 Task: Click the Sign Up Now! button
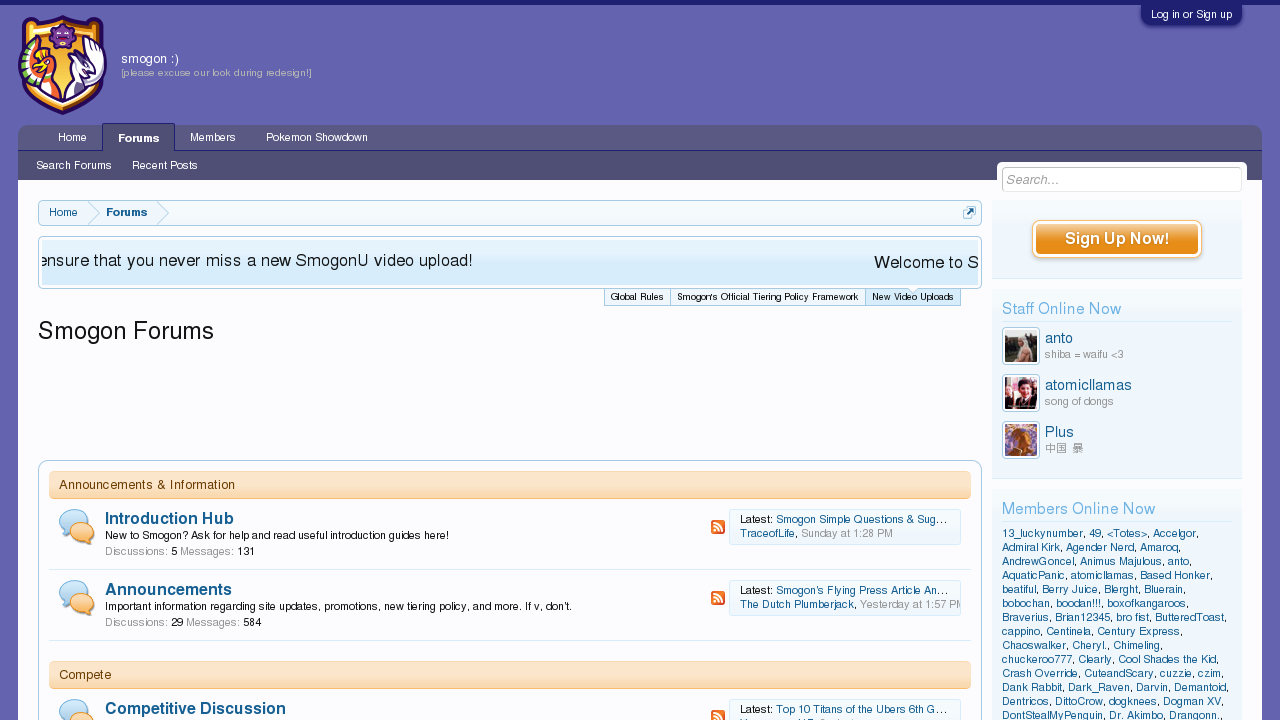pos(1117,239)
